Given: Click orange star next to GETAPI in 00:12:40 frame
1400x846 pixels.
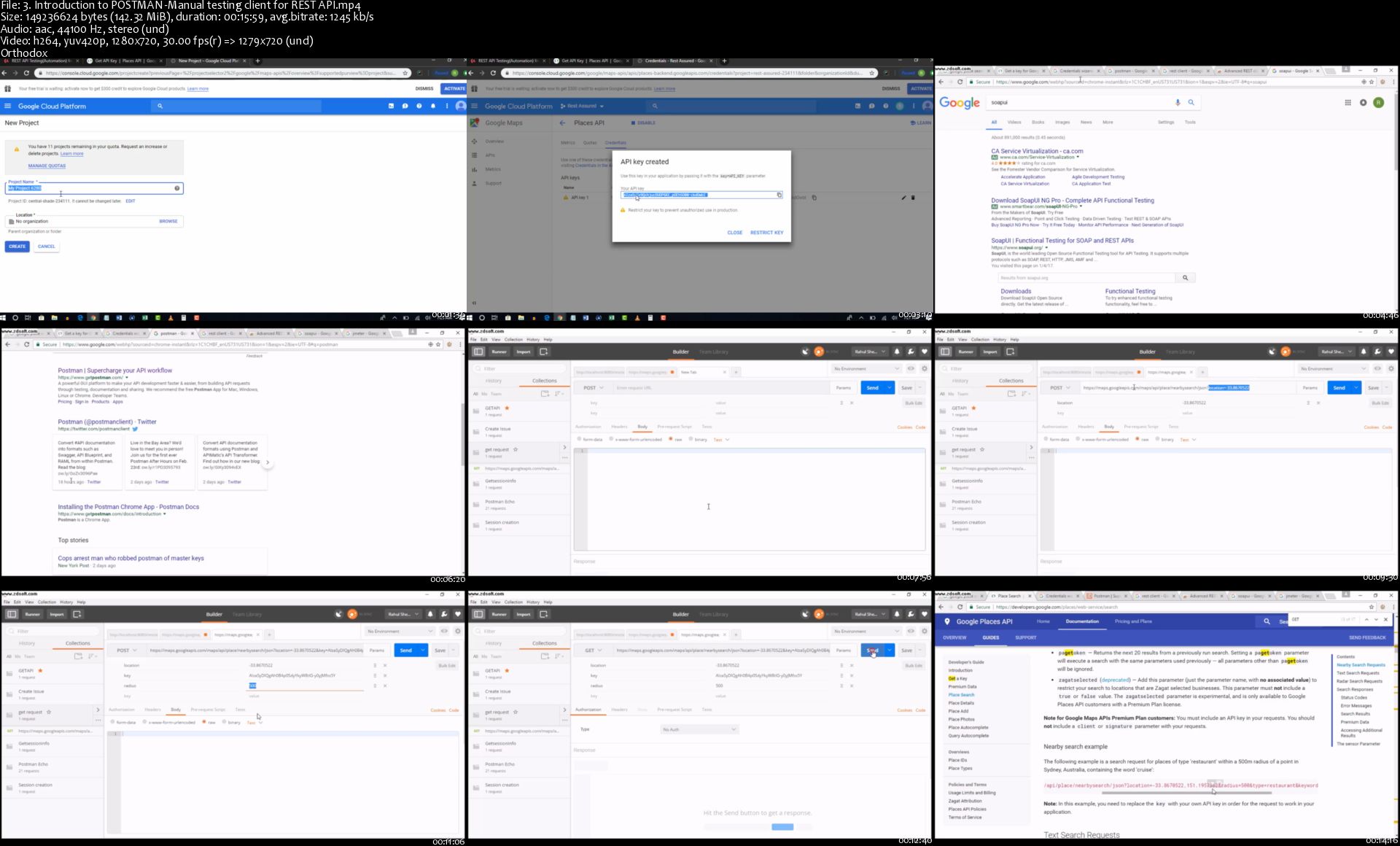Looking at the screenshot, I should pyautogui.click(x=507, y=670).
